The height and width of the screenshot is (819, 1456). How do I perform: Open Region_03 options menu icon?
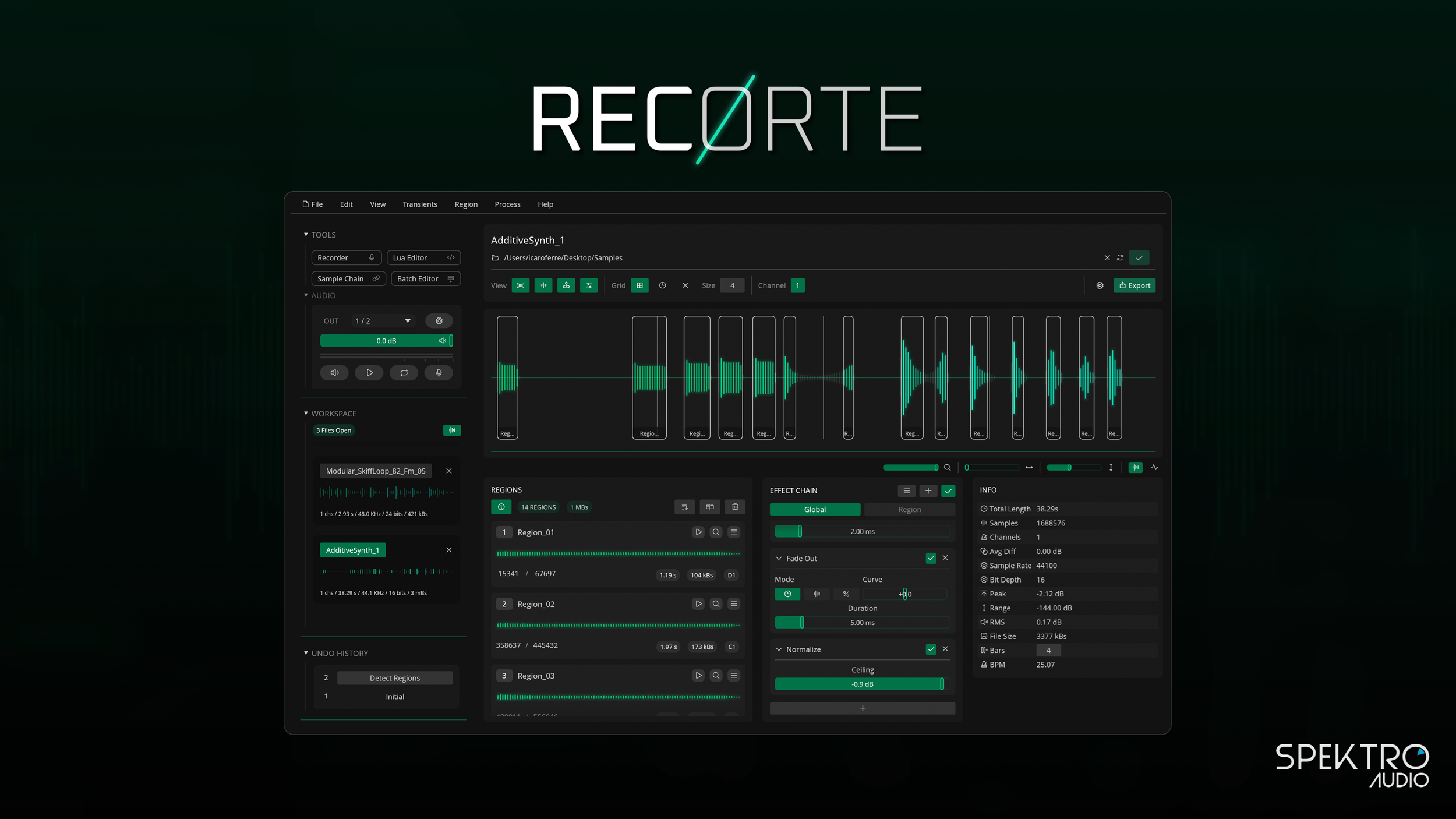734,675
